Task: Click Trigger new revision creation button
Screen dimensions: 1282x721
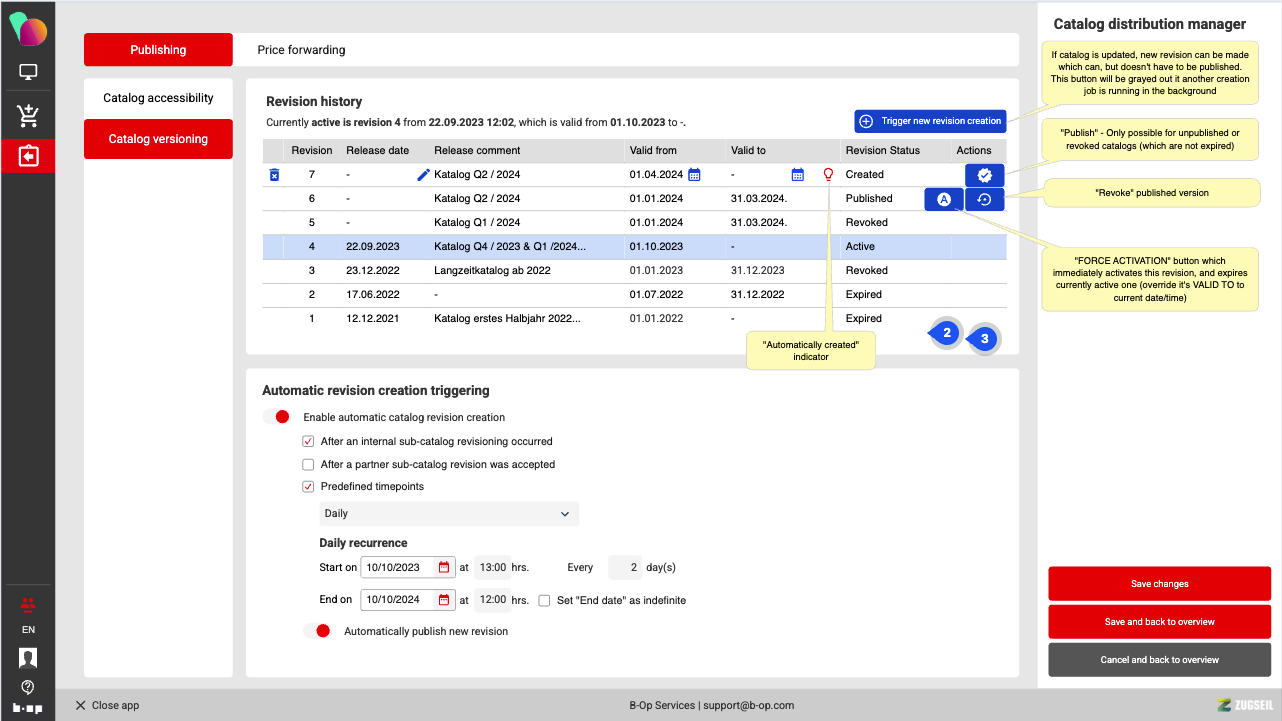Action: point(930,121)
